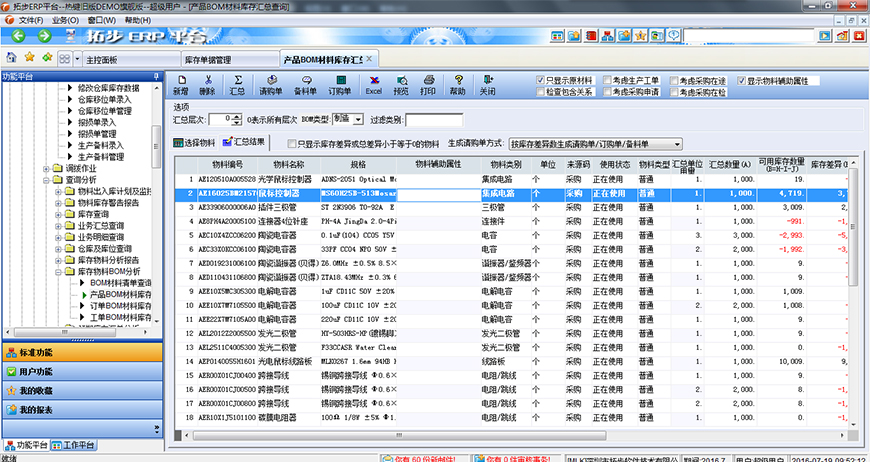Enable 考虑生产工单 checkbox
Image resolution: width=870 pixels, height=462 pixels.
click(608, 79)
